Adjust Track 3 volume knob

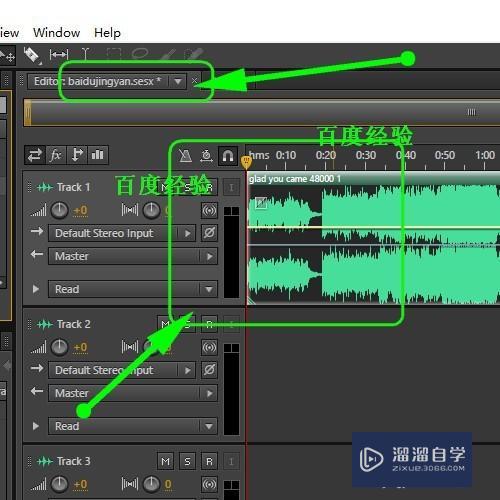point(59,484)
